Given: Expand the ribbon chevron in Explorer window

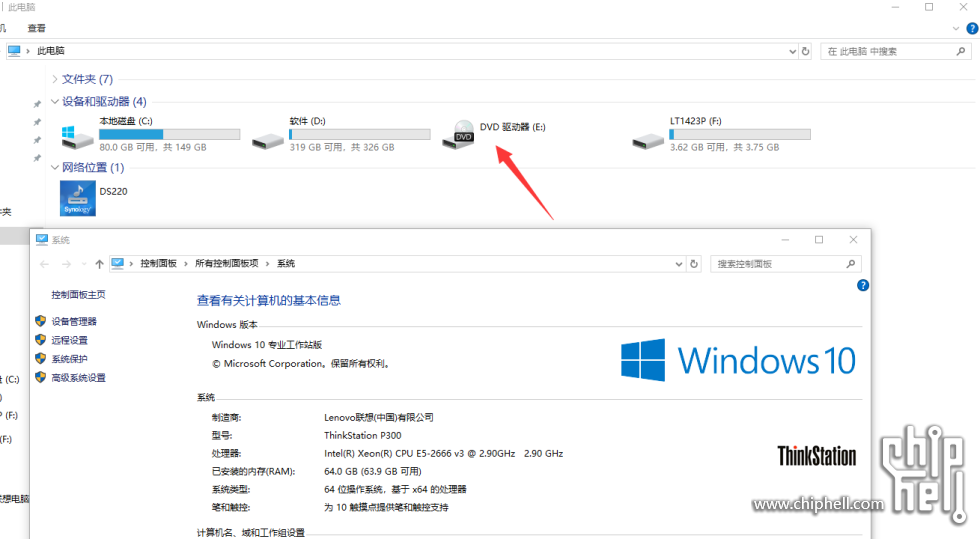Looking at the screenshot, I should tap(956, 28).
